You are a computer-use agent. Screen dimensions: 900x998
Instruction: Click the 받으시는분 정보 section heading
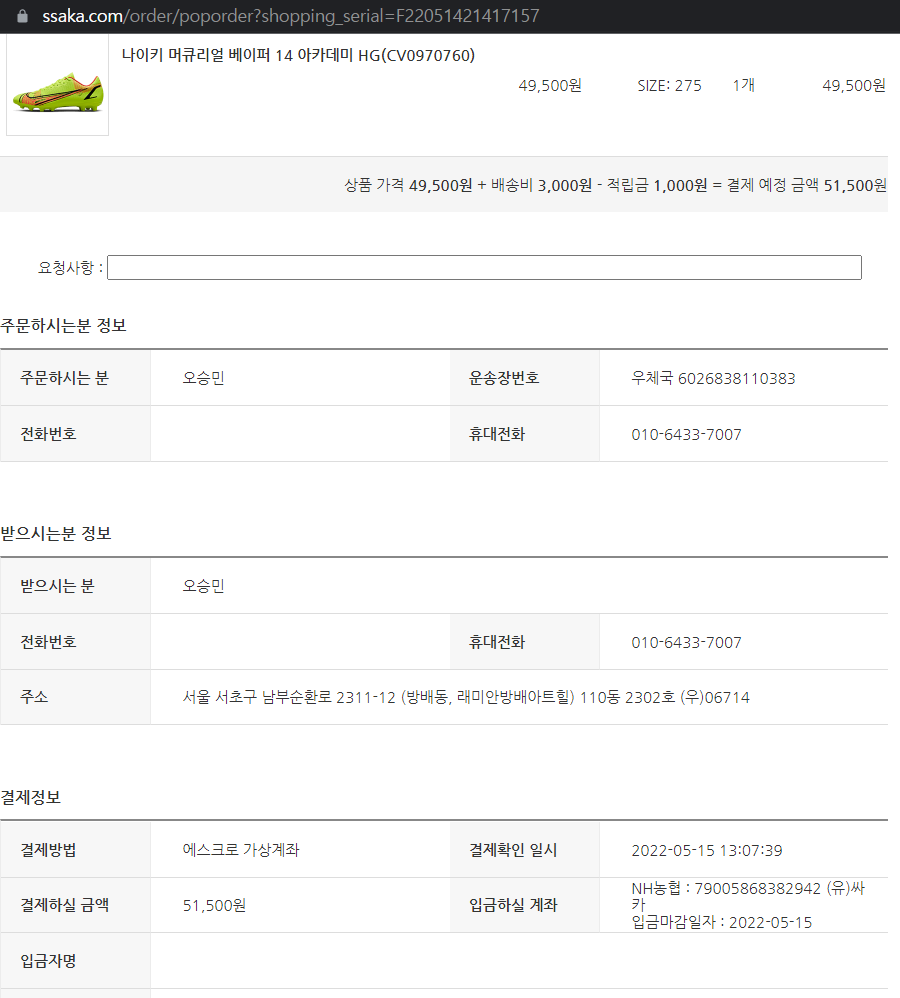56,533
